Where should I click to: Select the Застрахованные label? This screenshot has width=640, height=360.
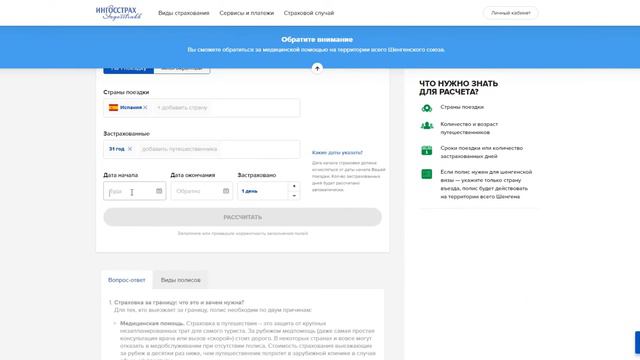127,133
